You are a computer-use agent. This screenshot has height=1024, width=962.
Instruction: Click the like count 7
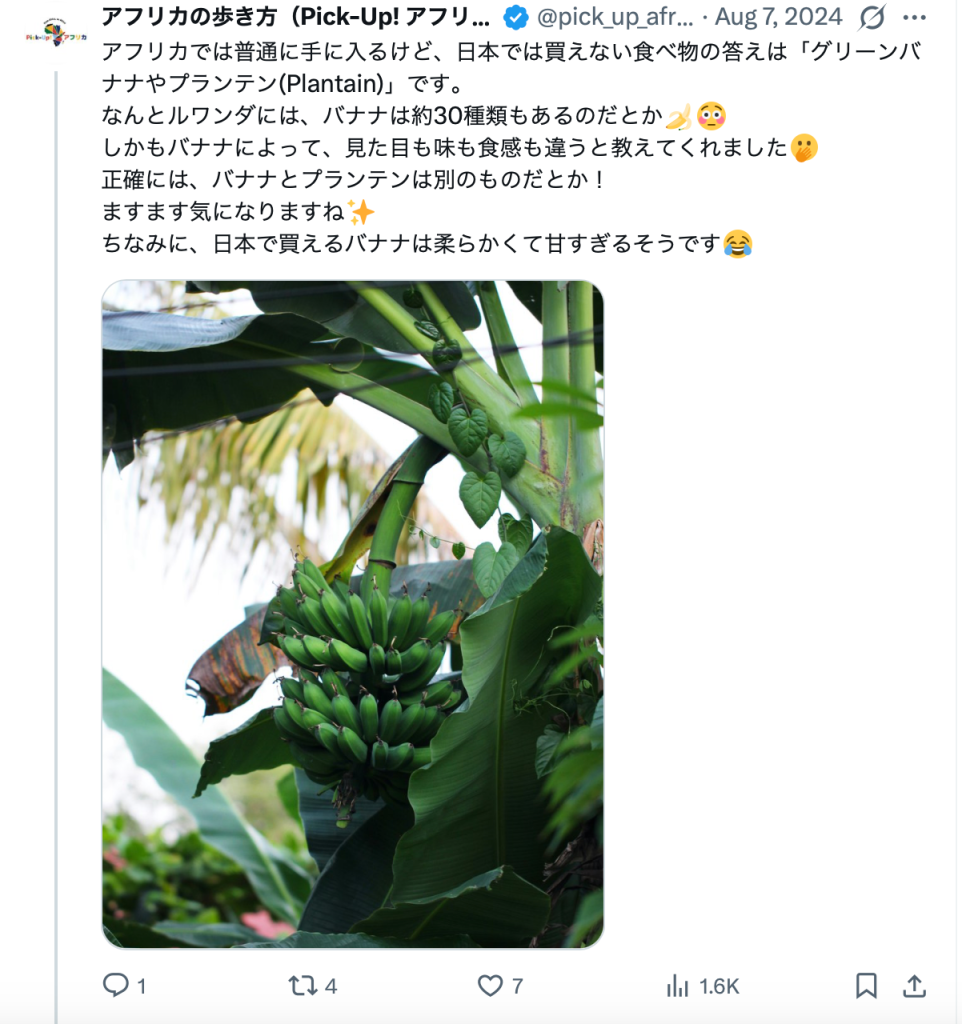click(x=517, y=986)
